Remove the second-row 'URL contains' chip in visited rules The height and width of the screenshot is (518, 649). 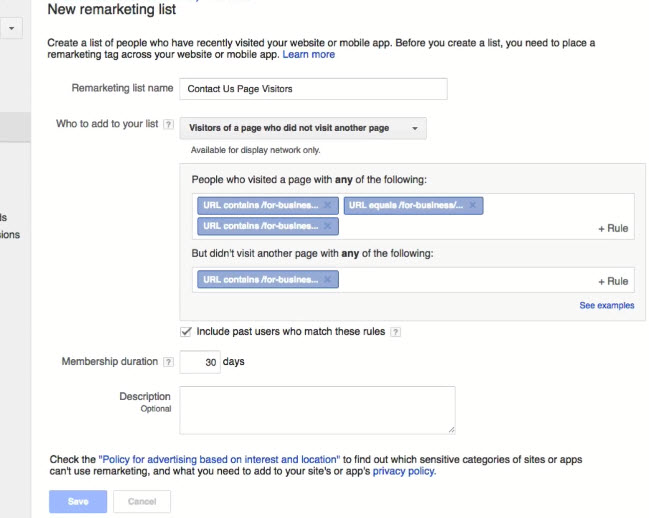tap(327, 226)
